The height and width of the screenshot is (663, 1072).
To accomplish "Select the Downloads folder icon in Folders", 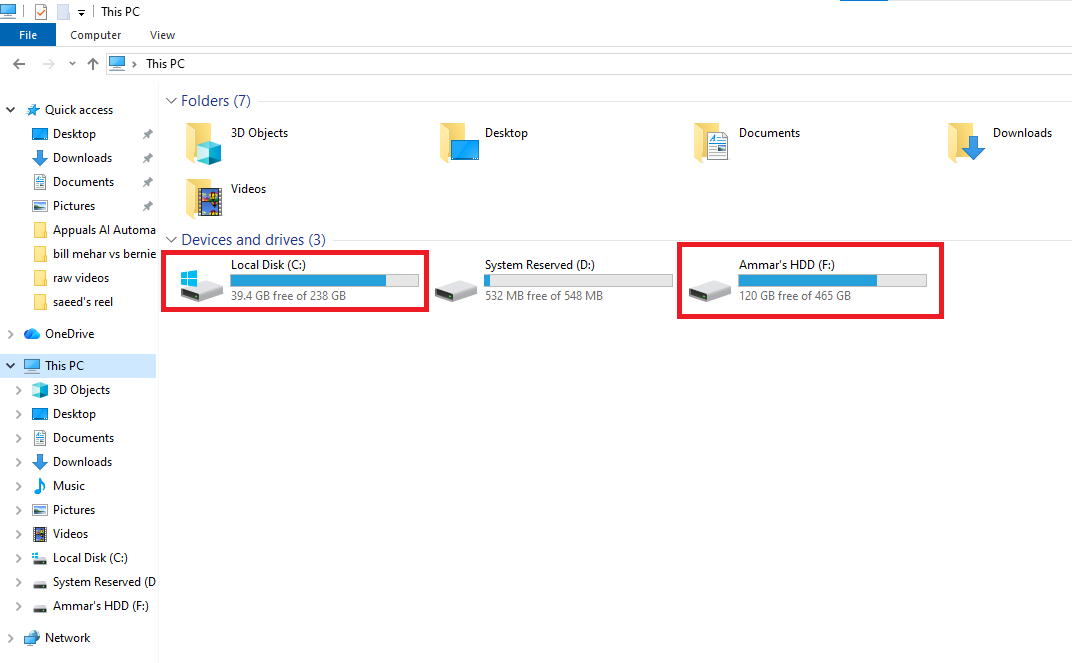I will 966,142.
